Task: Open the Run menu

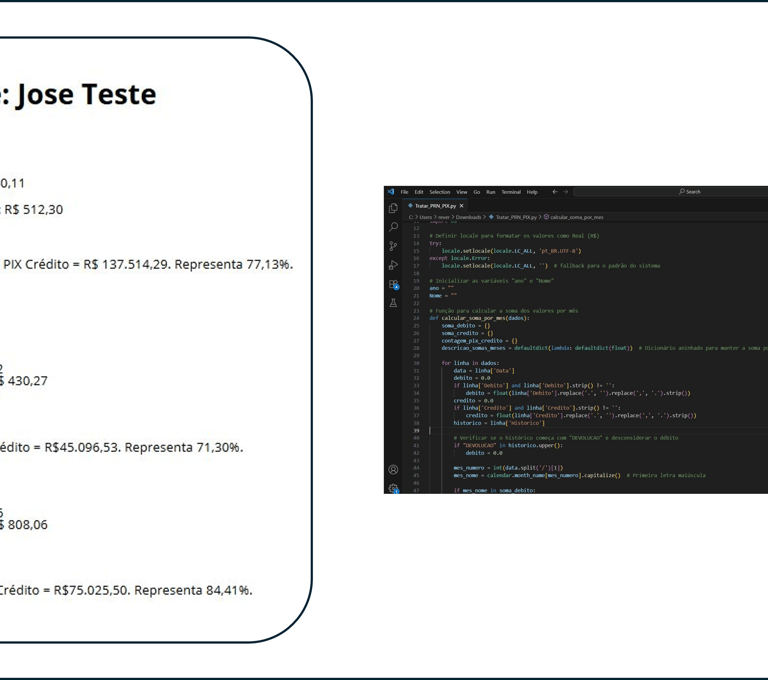Action: click(491, 192)
